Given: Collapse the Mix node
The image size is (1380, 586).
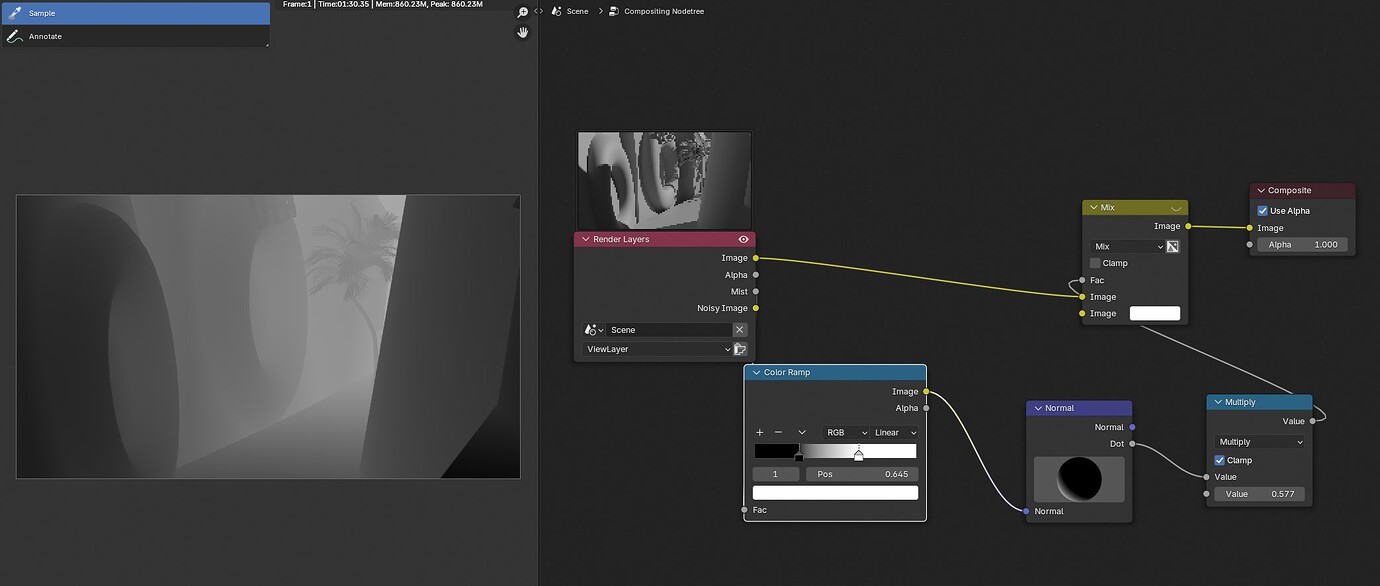Looking at the screenshot, I should 1093,208.
